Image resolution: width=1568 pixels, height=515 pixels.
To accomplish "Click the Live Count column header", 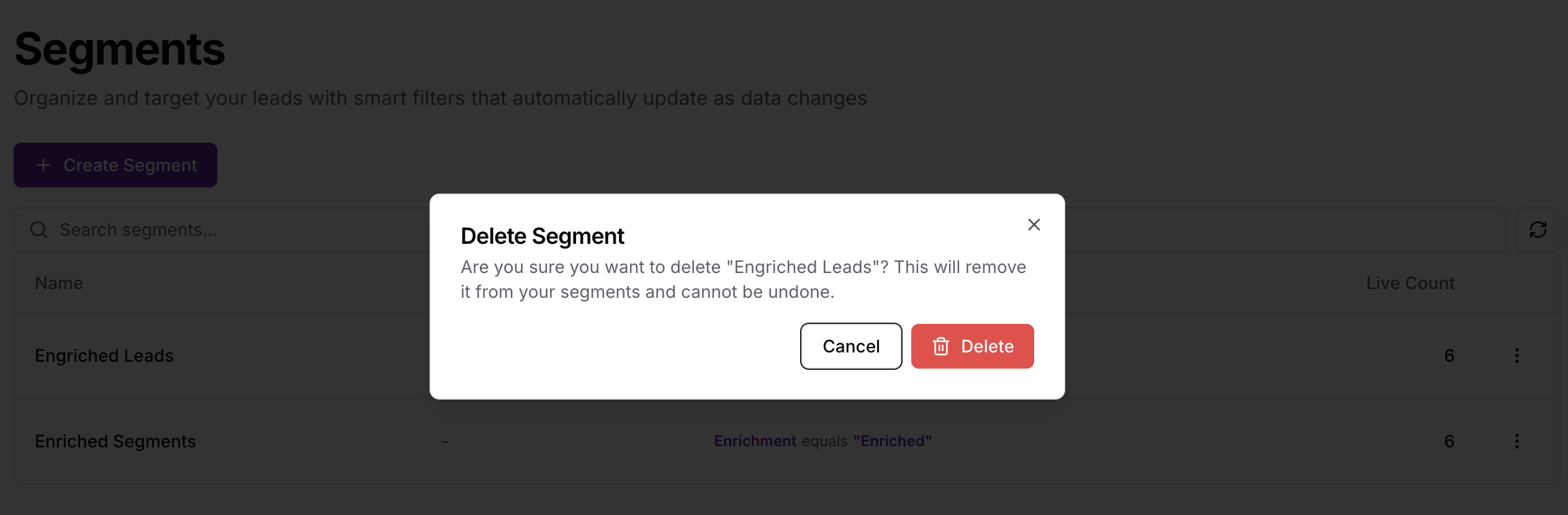I will click(1410, 283).
